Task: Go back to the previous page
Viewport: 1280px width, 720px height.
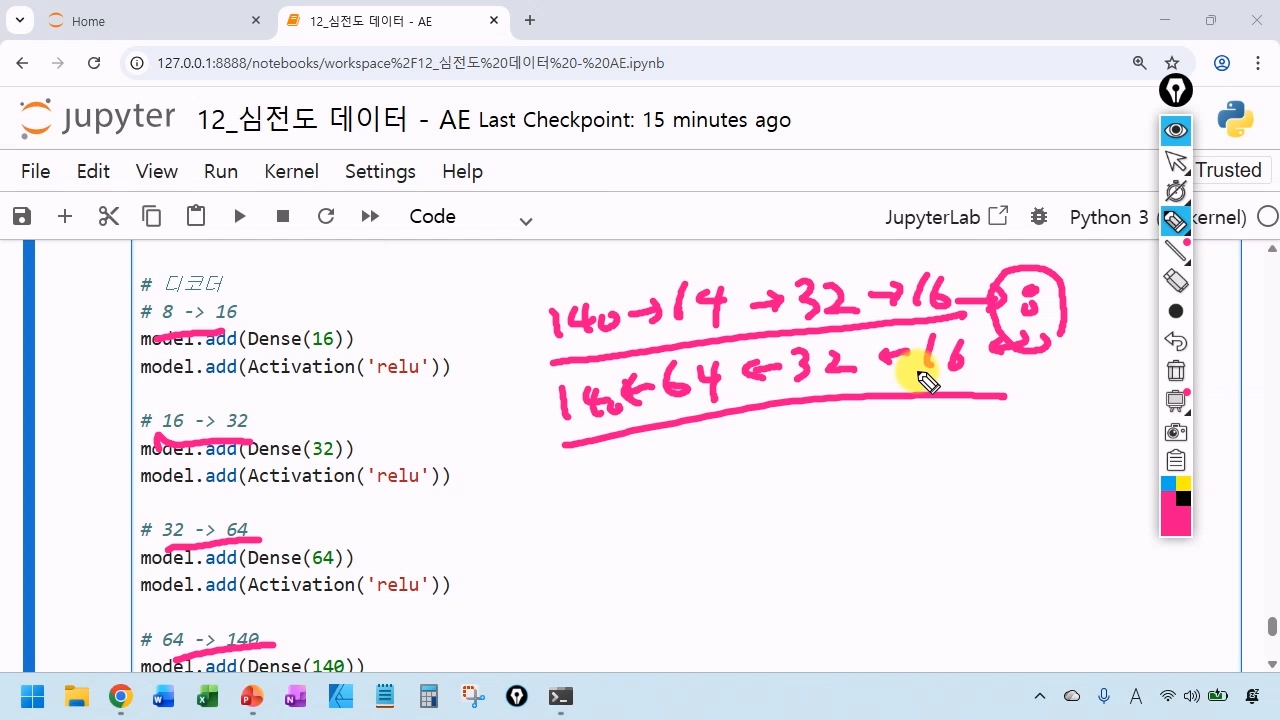Action: [x=22, y=63]
